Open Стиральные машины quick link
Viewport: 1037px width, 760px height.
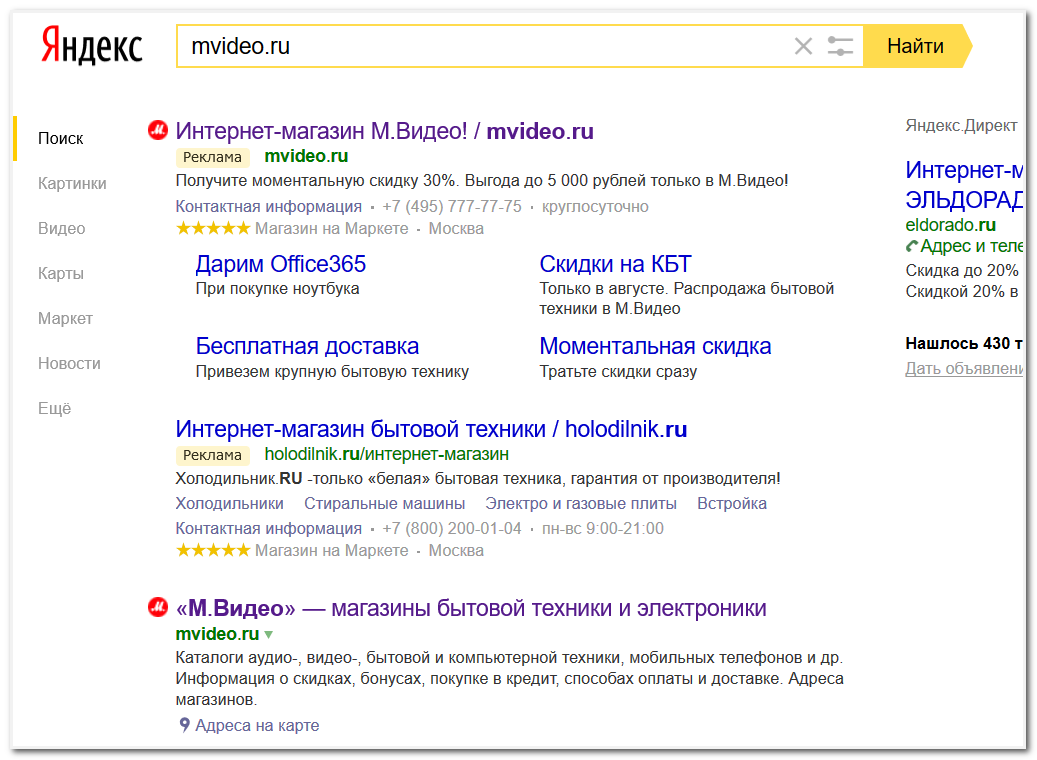tap(384, 503)
